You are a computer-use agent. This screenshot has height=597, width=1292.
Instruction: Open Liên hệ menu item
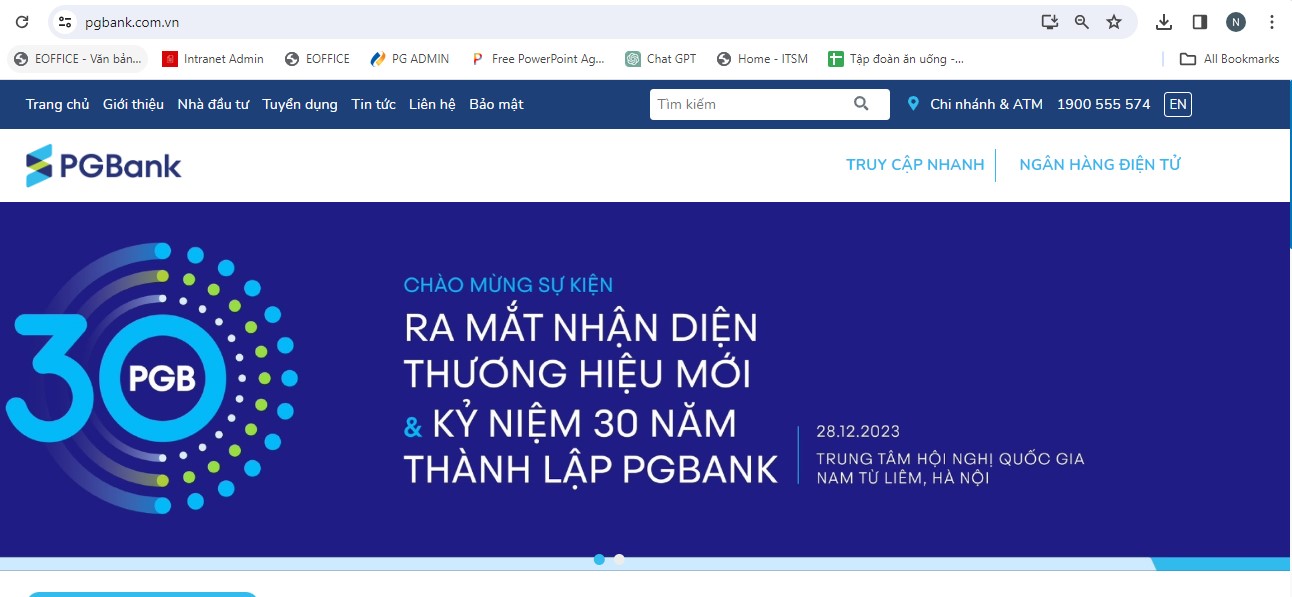tap(432, 104)
